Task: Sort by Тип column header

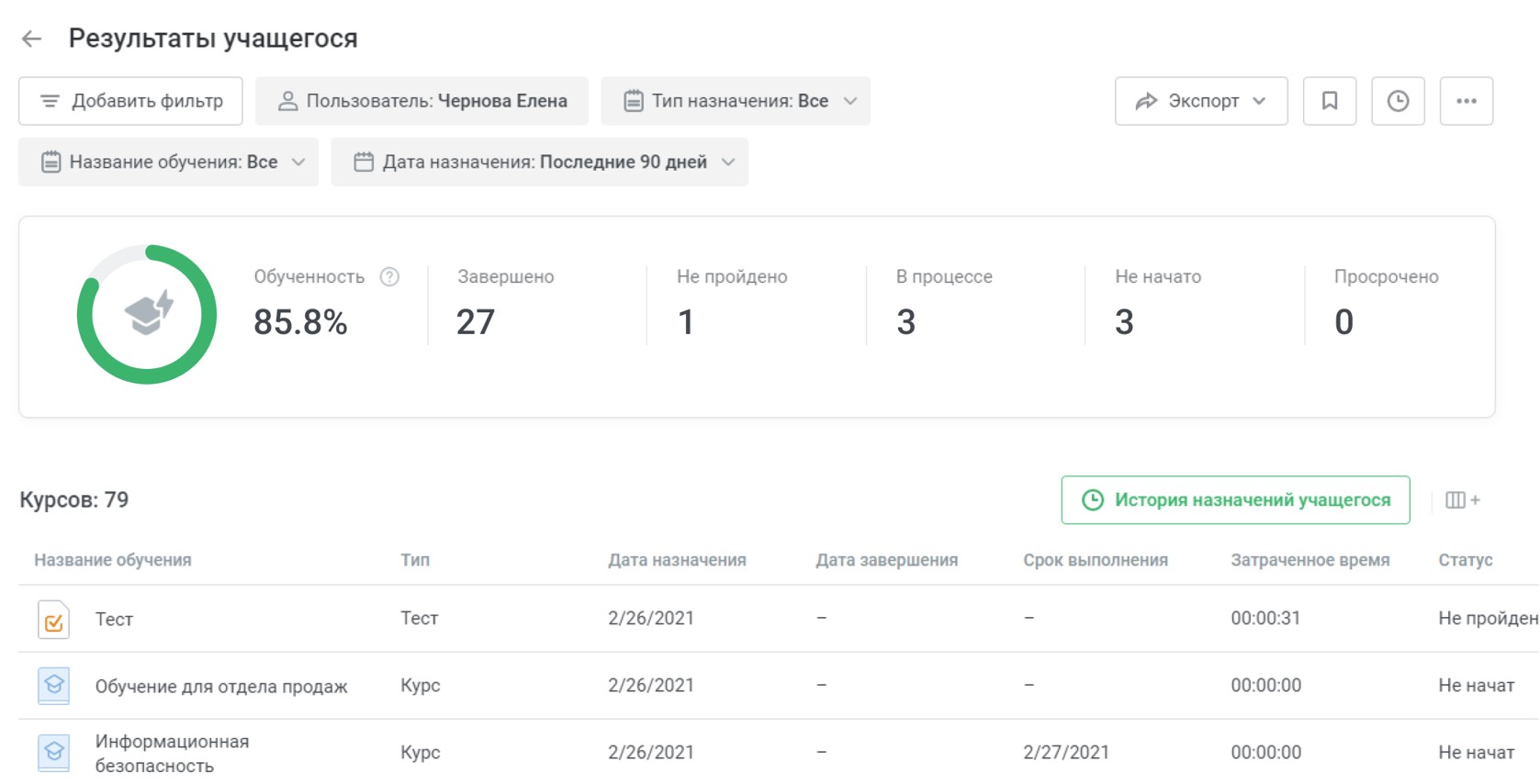Action: [415, 560]
